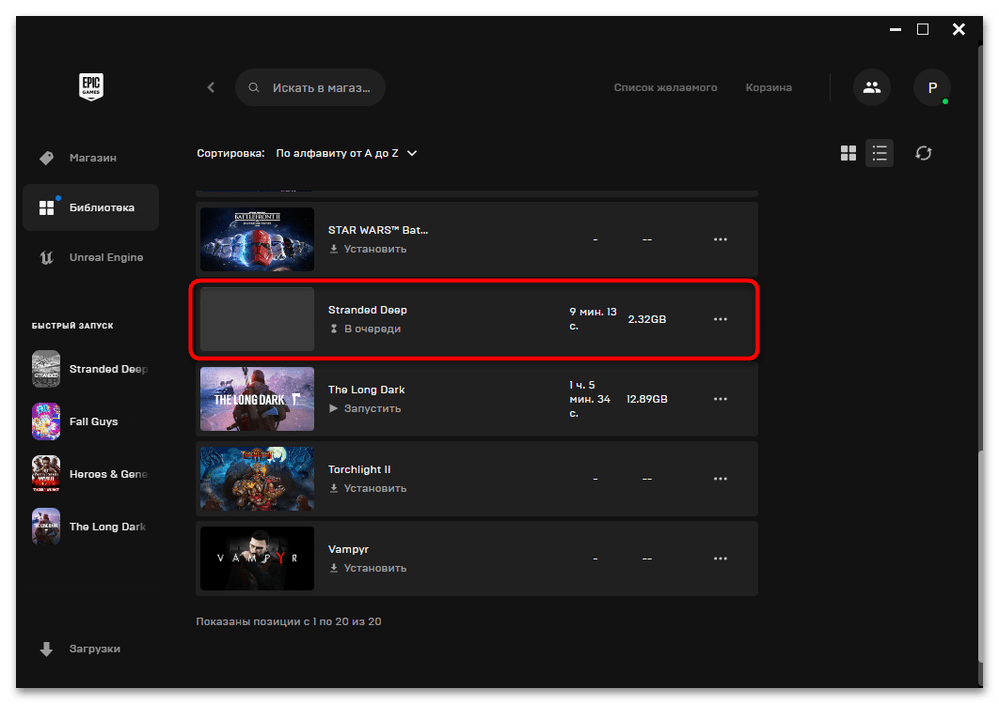Open The Long Dark row three-dots menu
Screen dimensions: 999x704
click(x=720, y=399)
